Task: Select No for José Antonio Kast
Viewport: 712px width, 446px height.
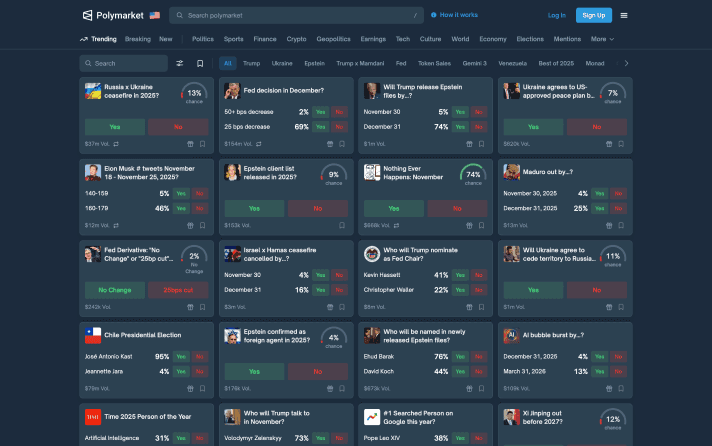Action: point(199,357)
